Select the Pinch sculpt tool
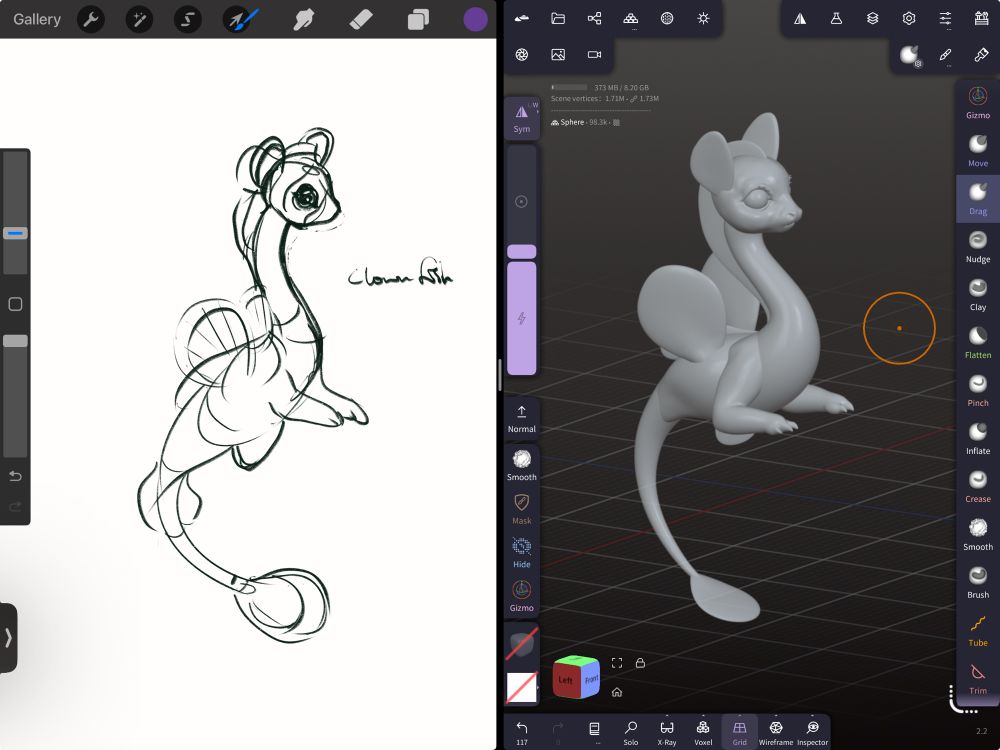Screen dimensions: 1000x750 pos(978,390)
